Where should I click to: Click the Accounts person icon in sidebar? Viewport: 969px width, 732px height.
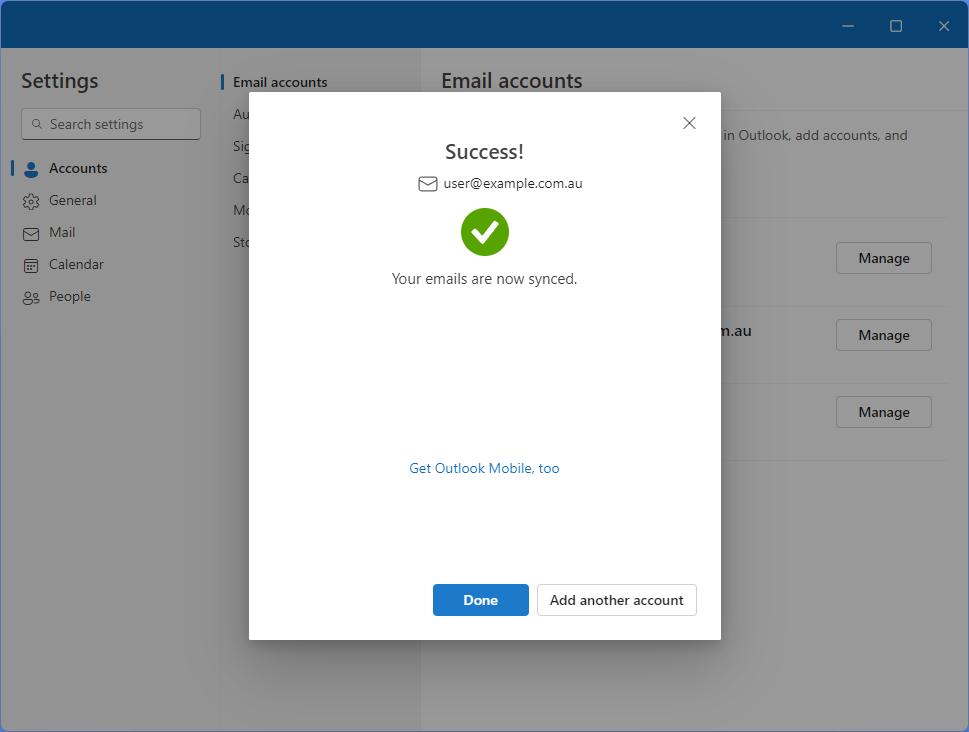(x=31, y=169)
